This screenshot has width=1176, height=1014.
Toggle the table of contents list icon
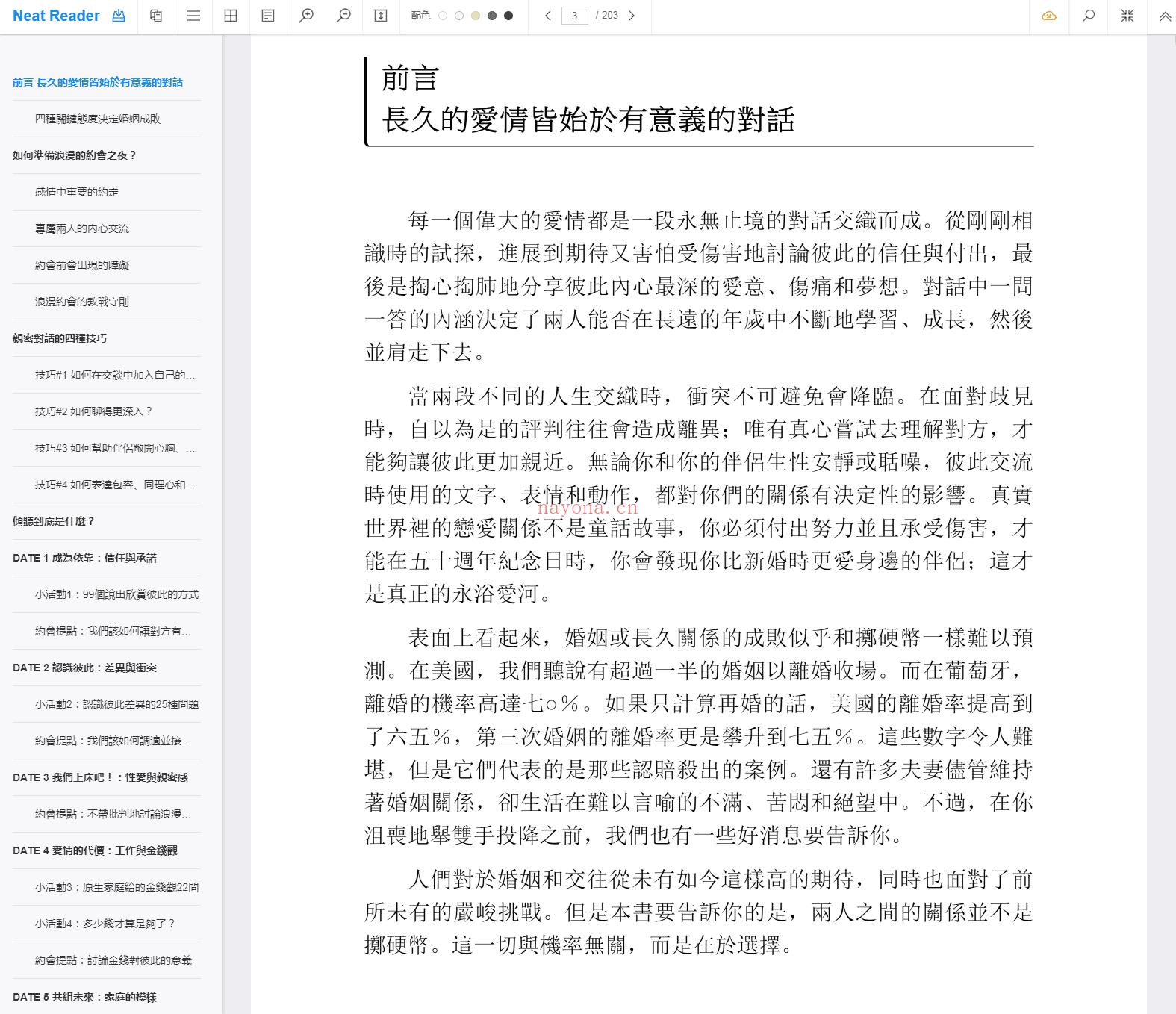pos(193,16)
